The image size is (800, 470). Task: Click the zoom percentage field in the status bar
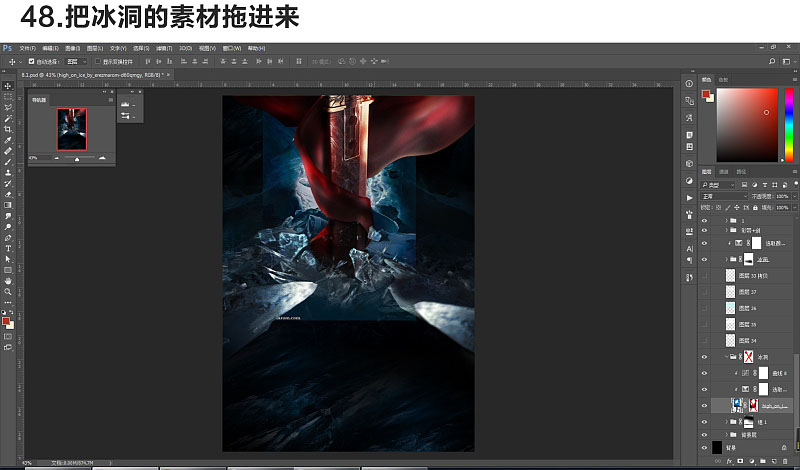coord(27,463)
